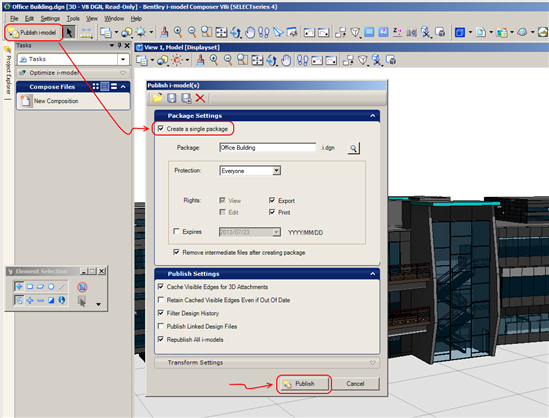
Task: Expand the Transform Settings section
Action: [x=373, y=362]
